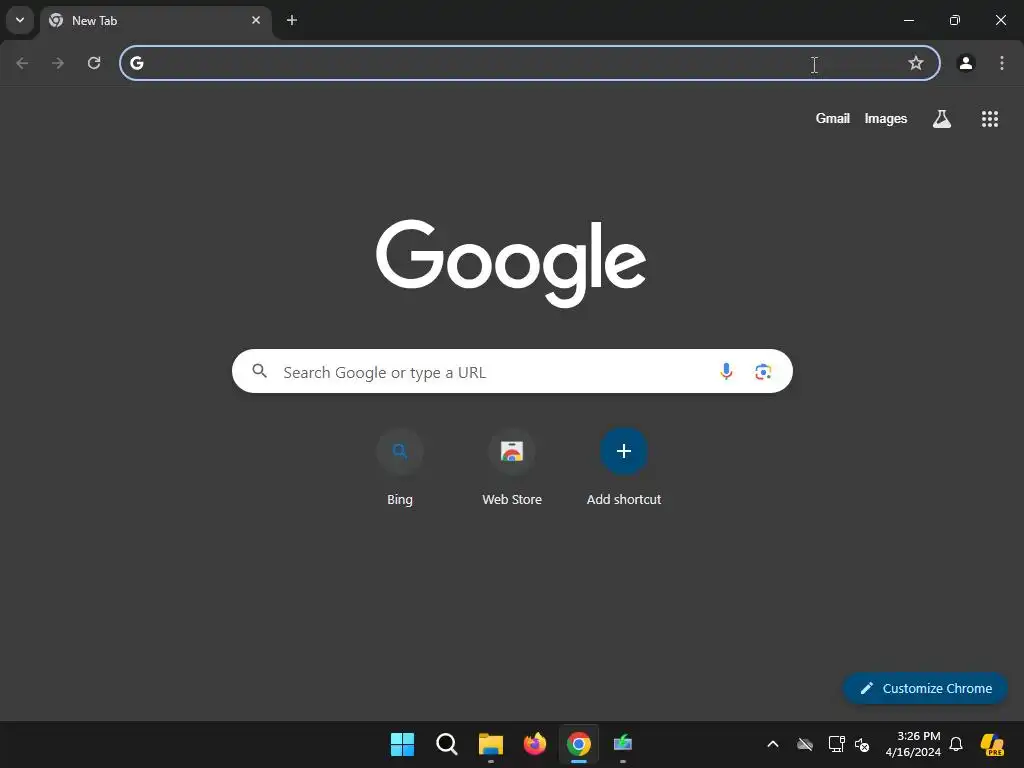Reload the current page

click(94, 63)
